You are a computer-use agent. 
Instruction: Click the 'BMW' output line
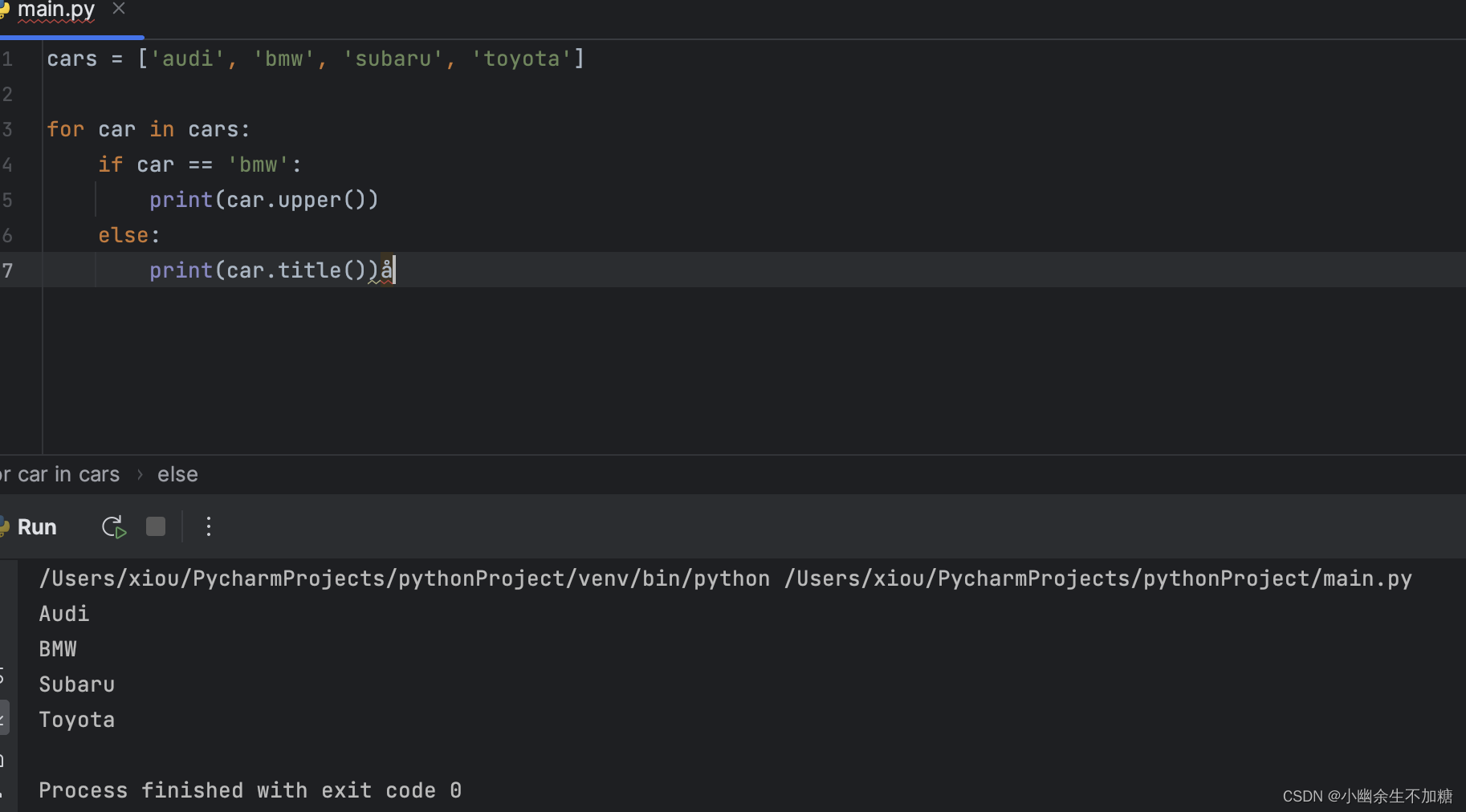coord(58,649)
